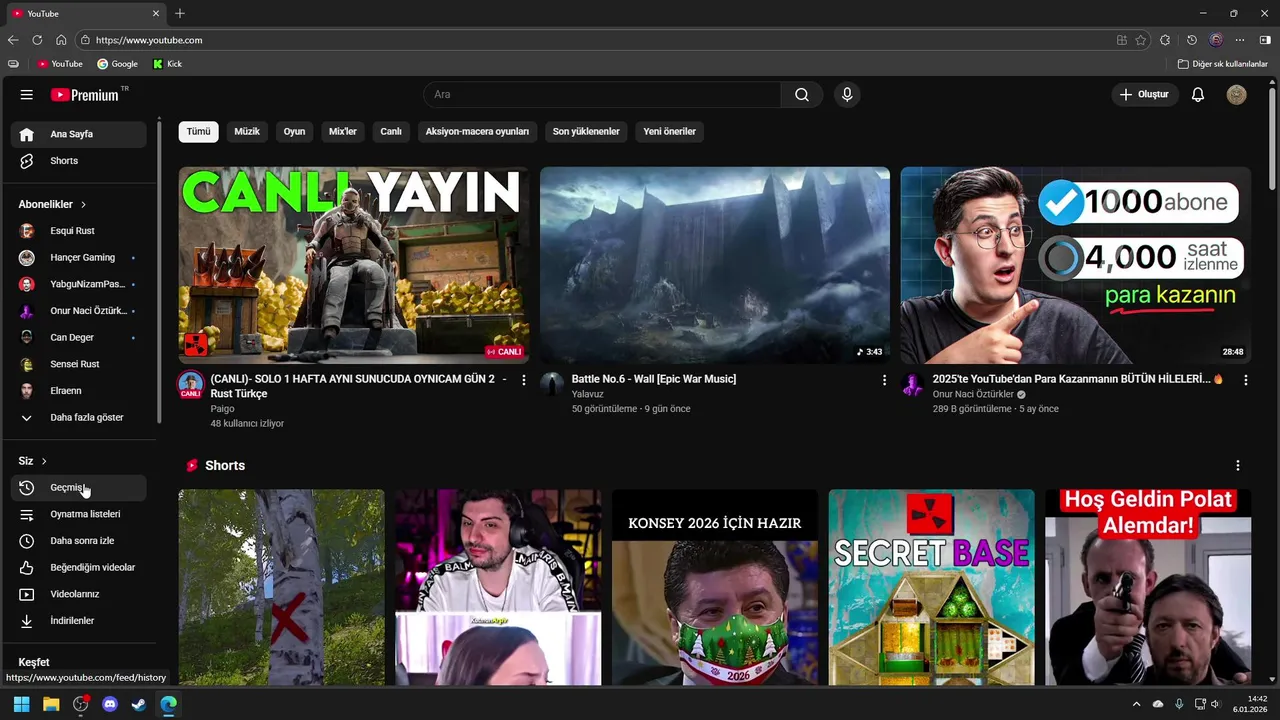This screenshot has height=720, width=1280.
Task: Click the browser address bar
Action: [x=600, y=40]
